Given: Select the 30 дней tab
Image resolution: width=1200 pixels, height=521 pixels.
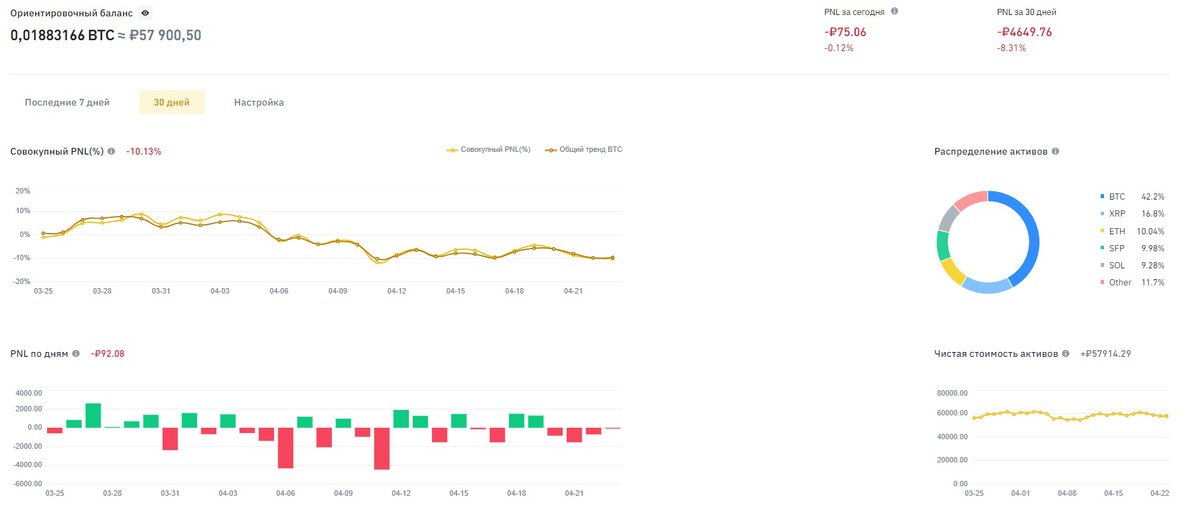Looking at the screenshot, I should pos(172,102).
